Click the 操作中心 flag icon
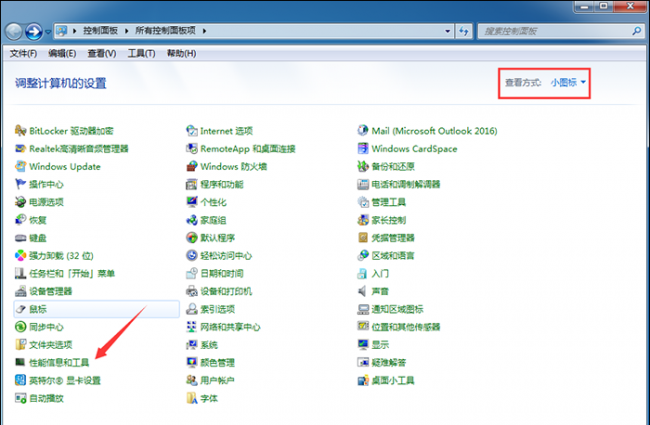 [20, 184]
